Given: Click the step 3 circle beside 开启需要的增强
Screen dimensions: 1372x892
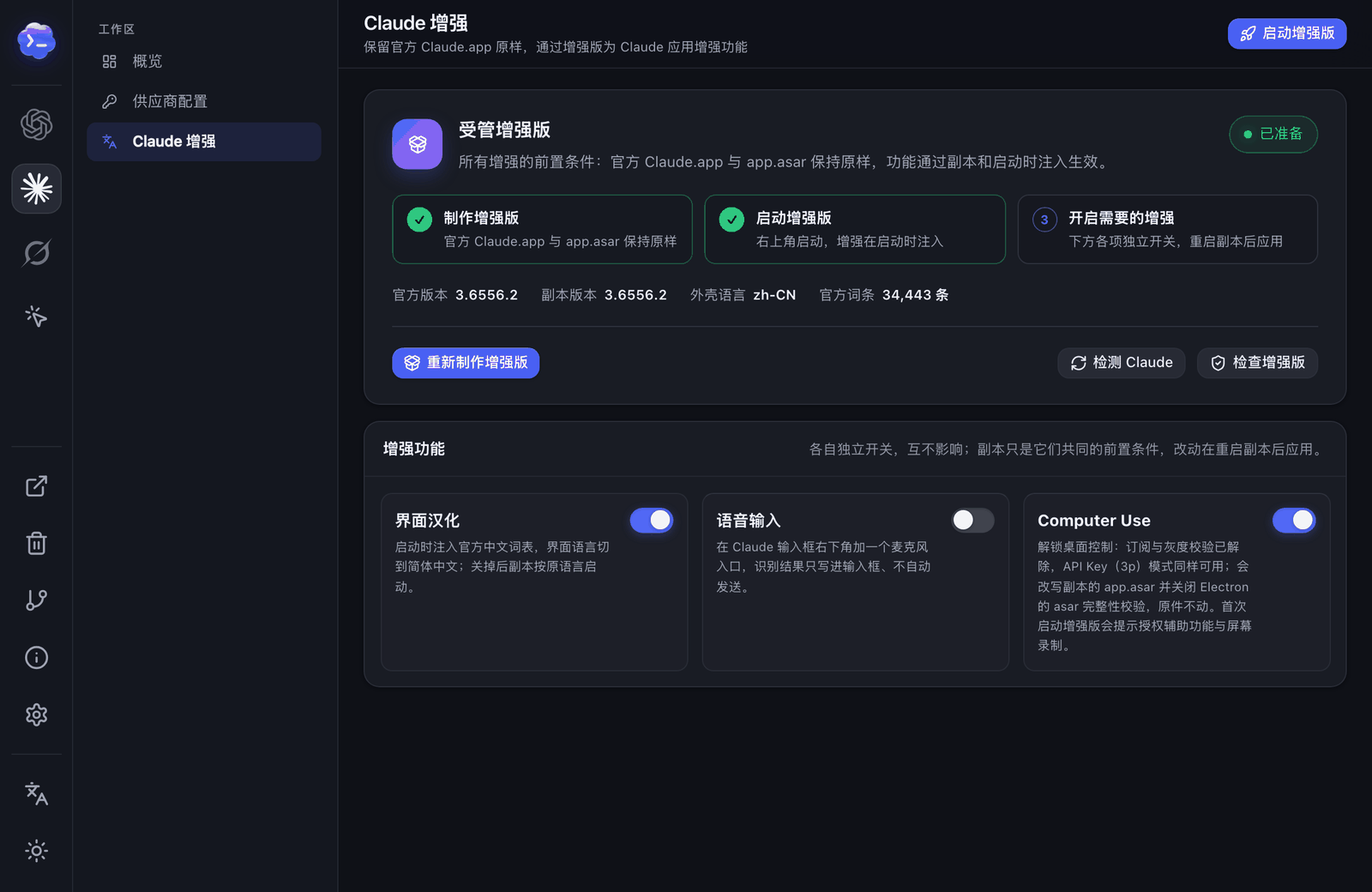Looking at the screenshot, I should pyautogui.click(x=1044, y=220).
